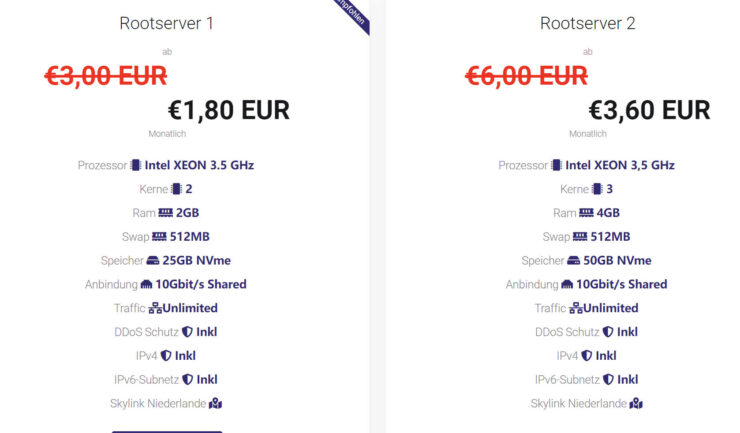740x433 pixels.
Task: Click the discounted €1,80 EUR price
Action: pyautogui.click(x=229, y=110)
